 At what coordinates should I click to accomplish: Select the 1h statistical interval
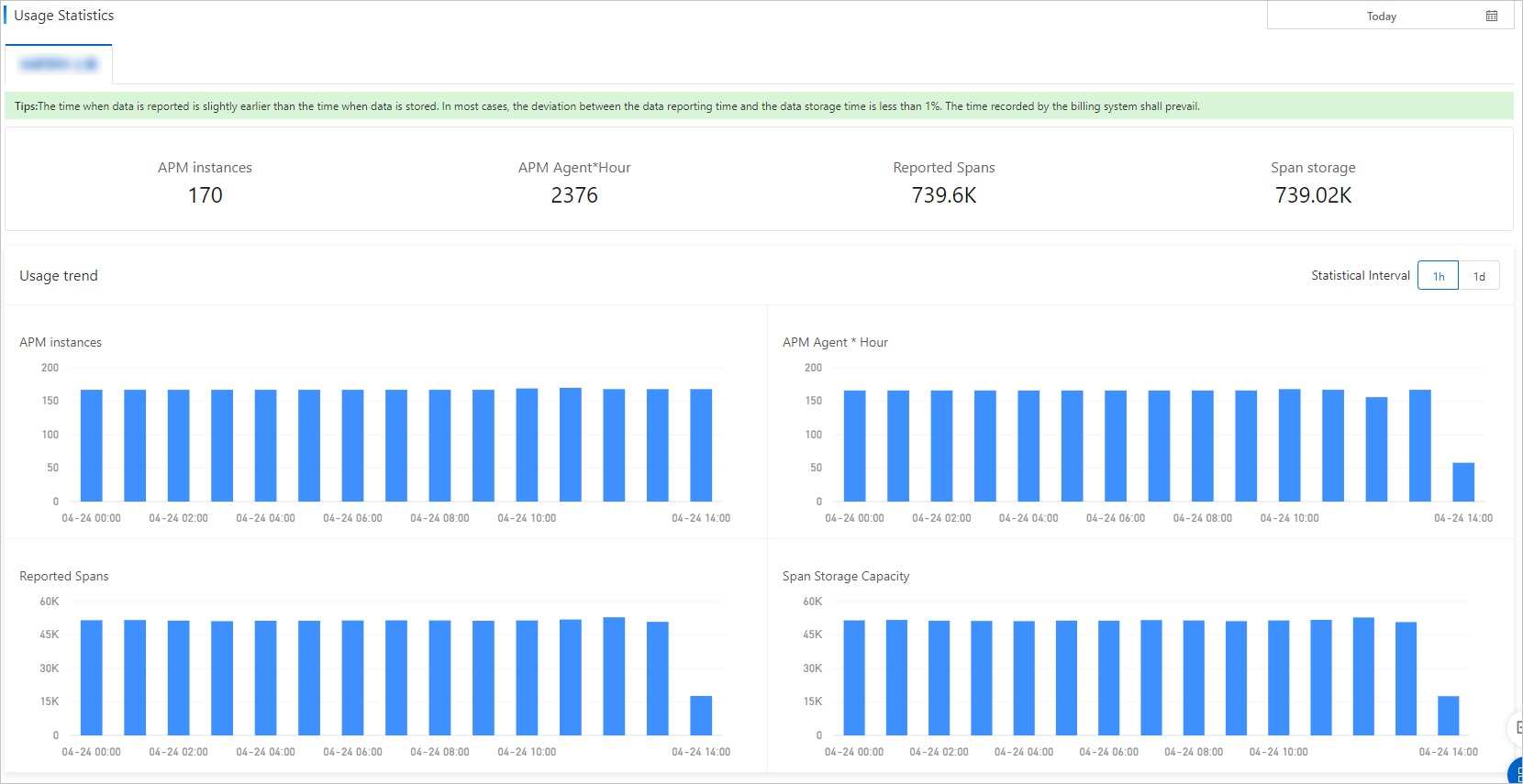click(x=1438, y=276)
